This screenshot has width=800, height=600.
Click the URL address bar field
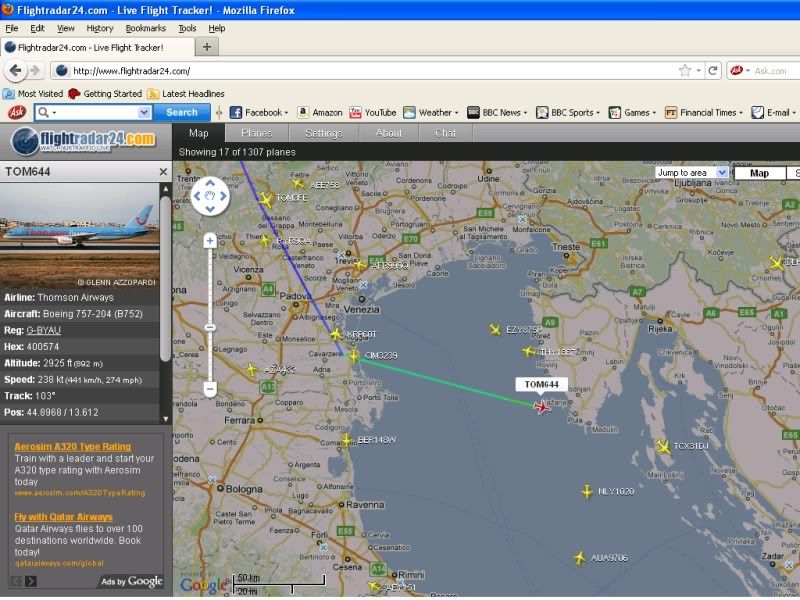(364, 70)
